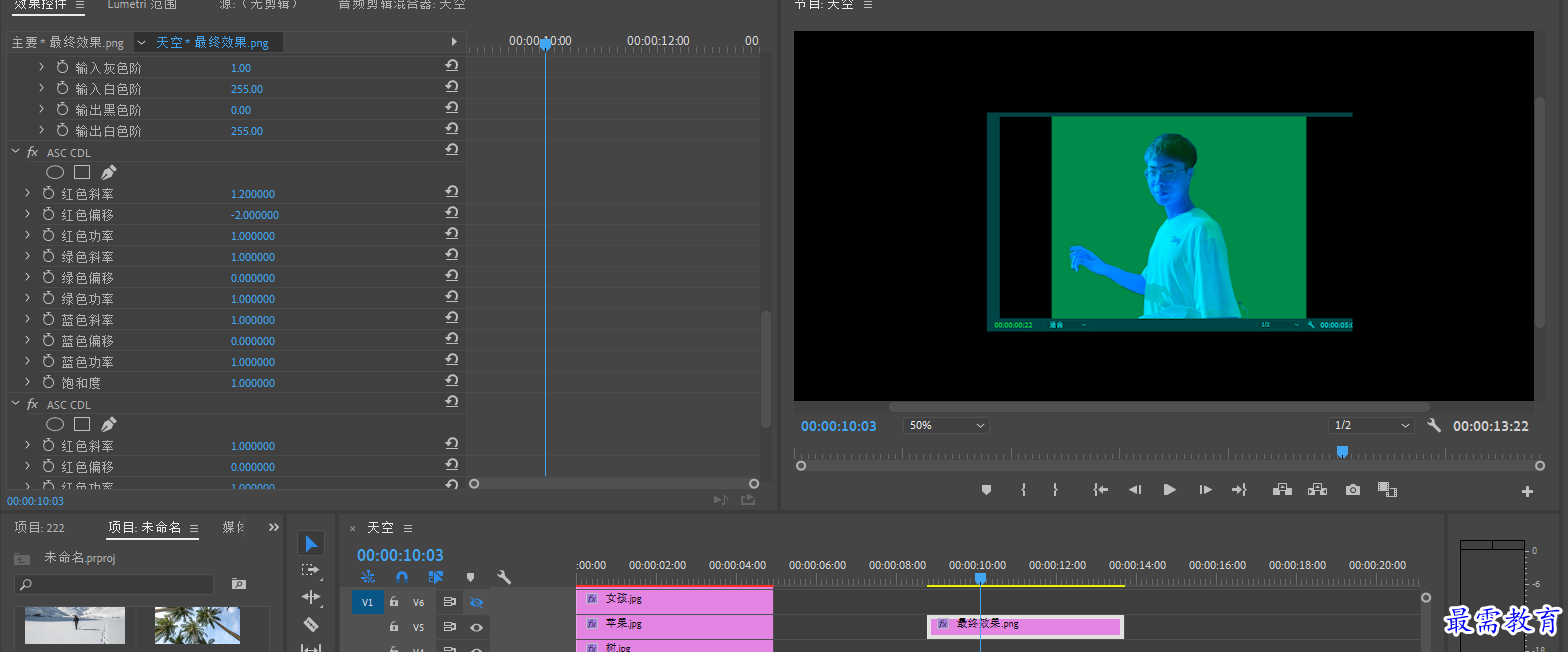Open the clip selector dropdown arrow before 天空 * 最终效果.png
The image size is (1568, 652).
pyautogui.click(x=141, y=42)
